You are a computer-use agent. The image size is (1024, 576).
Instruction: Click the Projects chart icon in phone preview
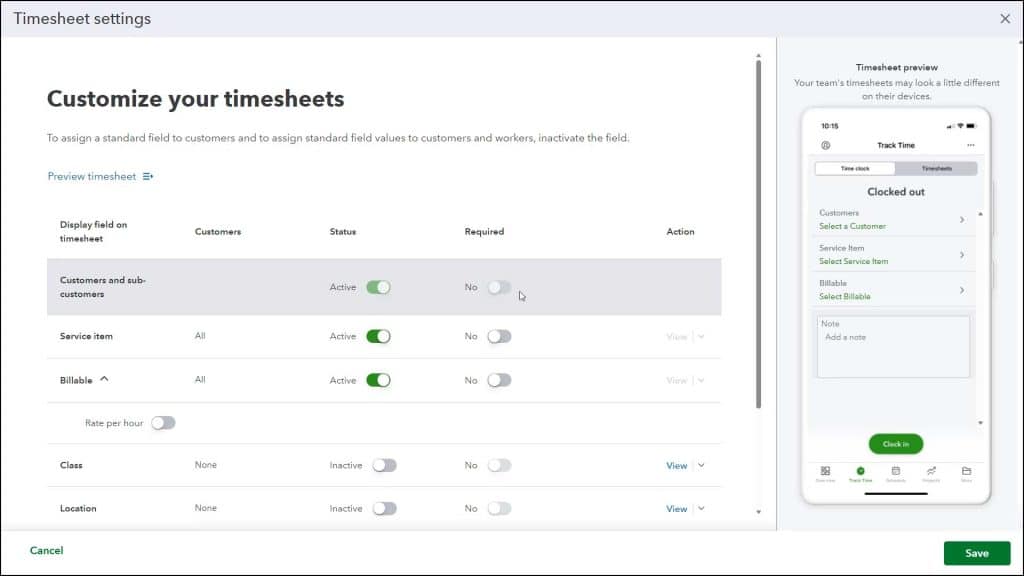tap(932, 471)
